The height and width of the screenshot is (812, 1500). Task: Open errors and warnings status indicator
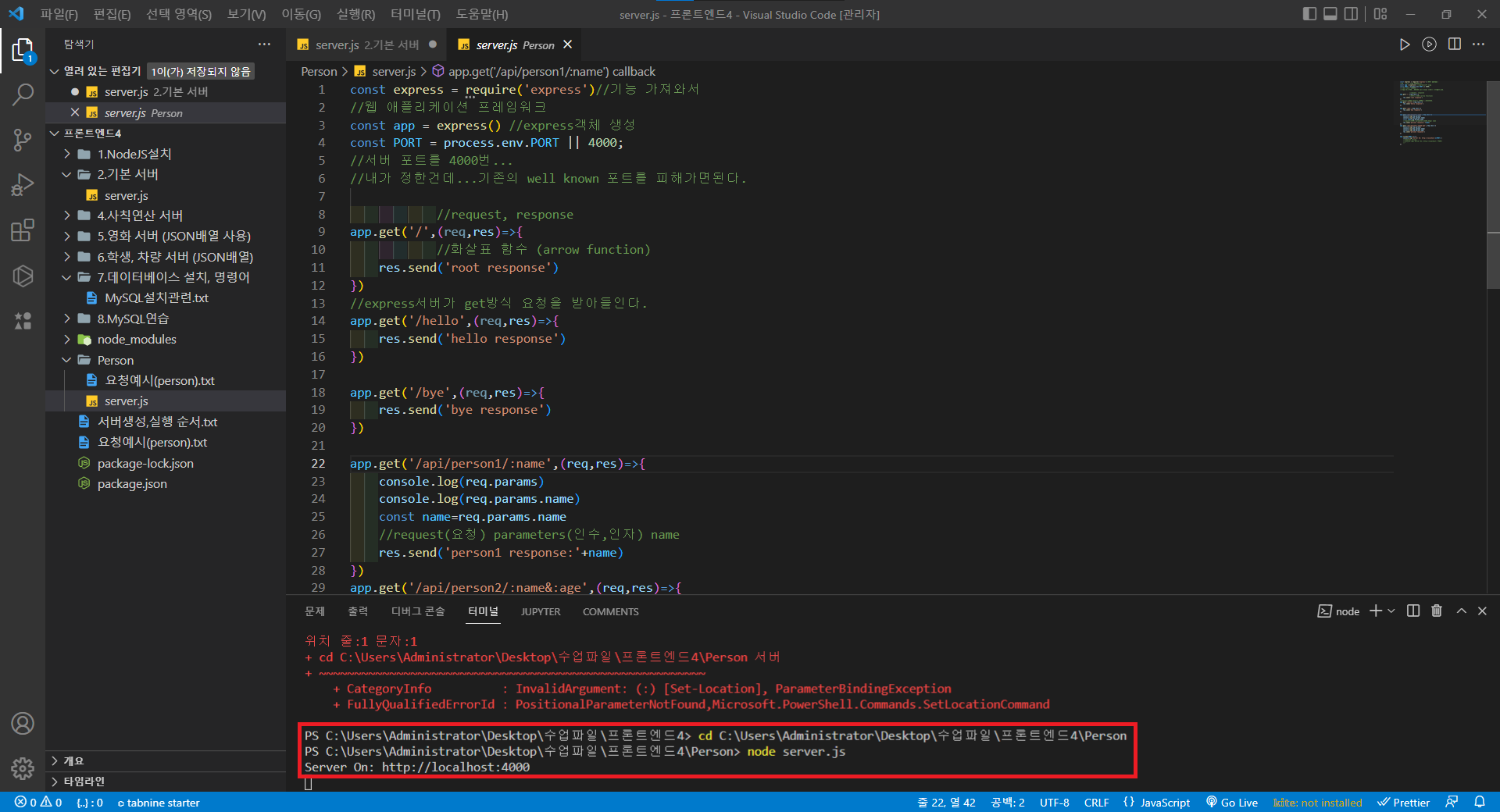(37, 803)
